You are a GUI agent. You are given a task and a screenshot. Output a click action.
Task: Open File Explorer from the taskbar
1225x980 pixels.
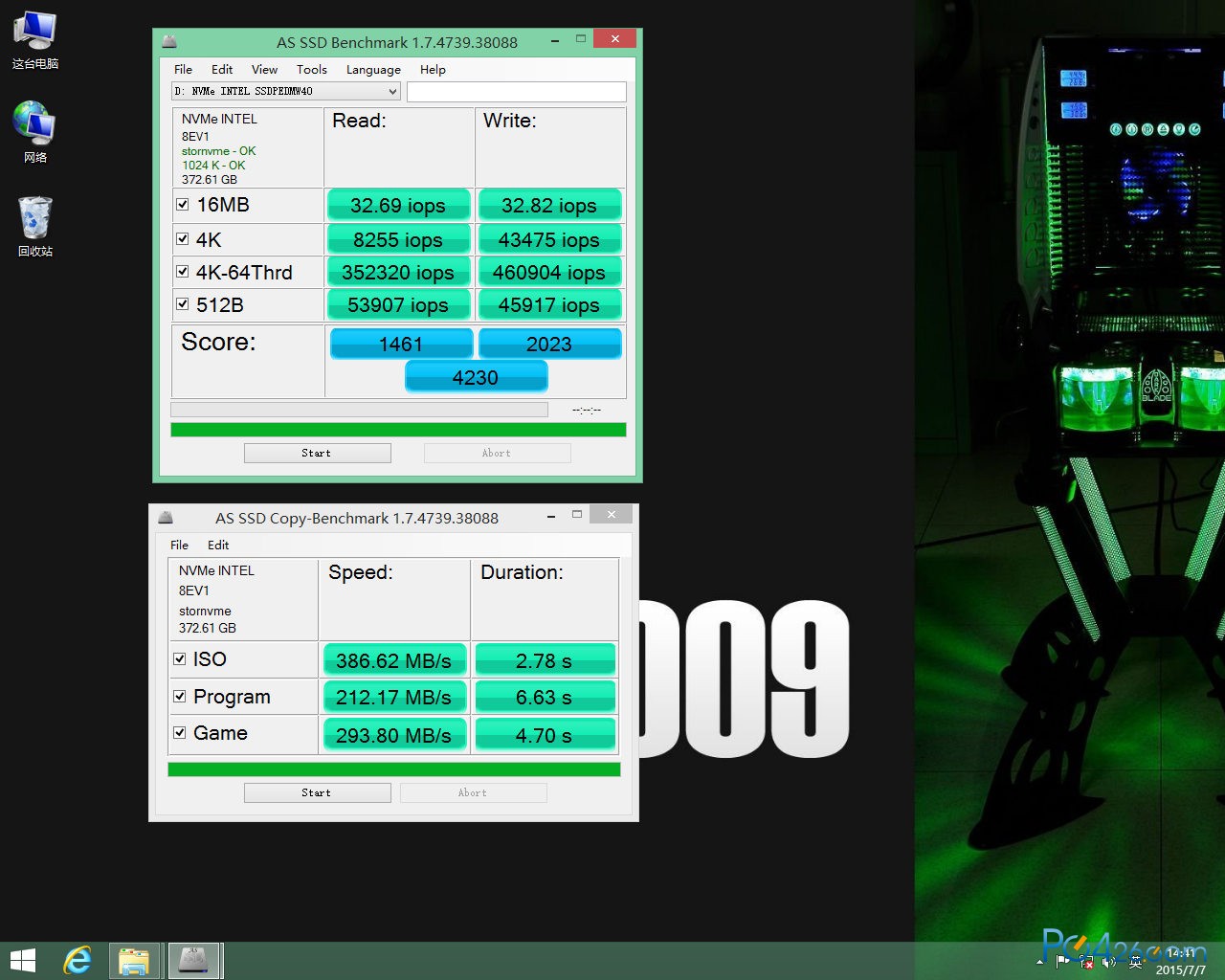(134, 960)
